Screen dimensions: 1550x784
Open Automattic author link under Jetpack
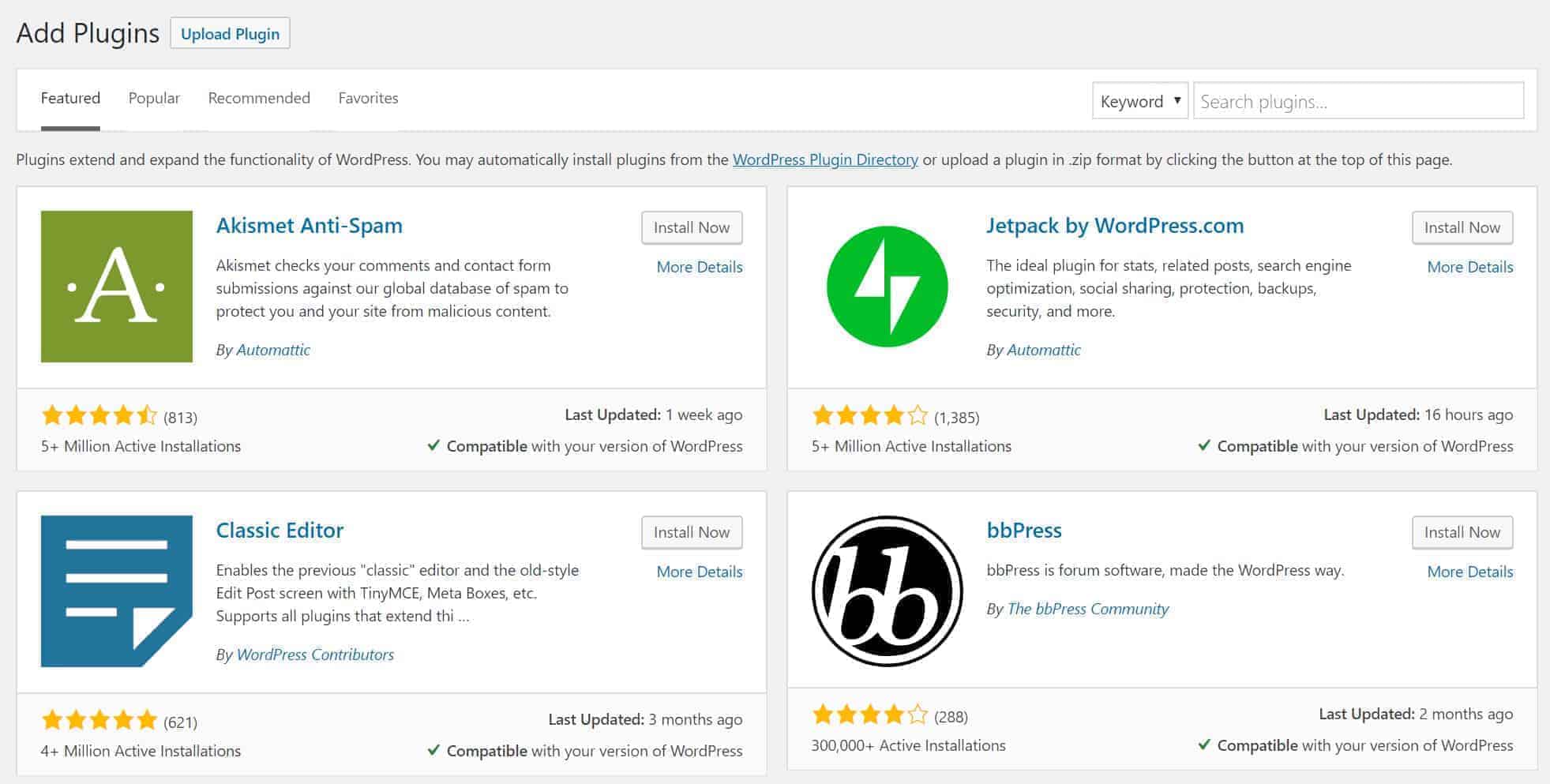[1044, 350]
